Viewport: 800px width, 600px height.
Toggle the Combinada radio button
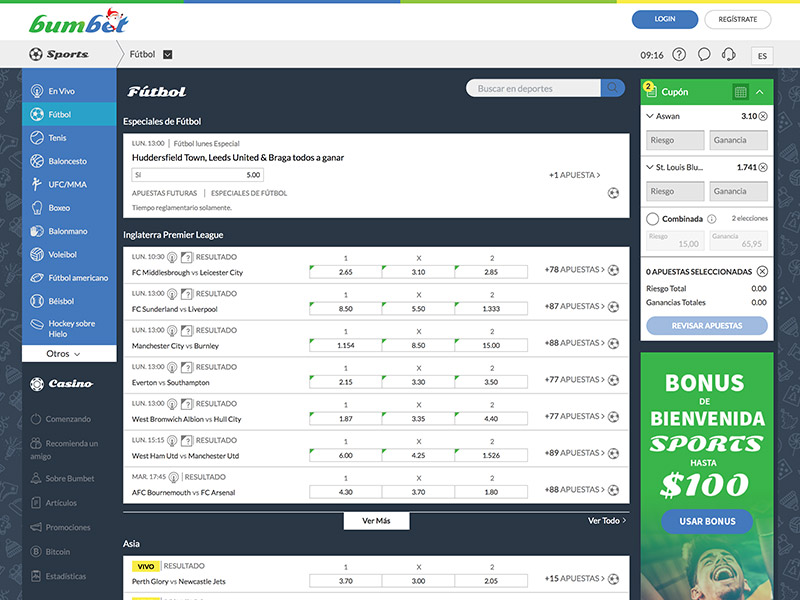652,219
